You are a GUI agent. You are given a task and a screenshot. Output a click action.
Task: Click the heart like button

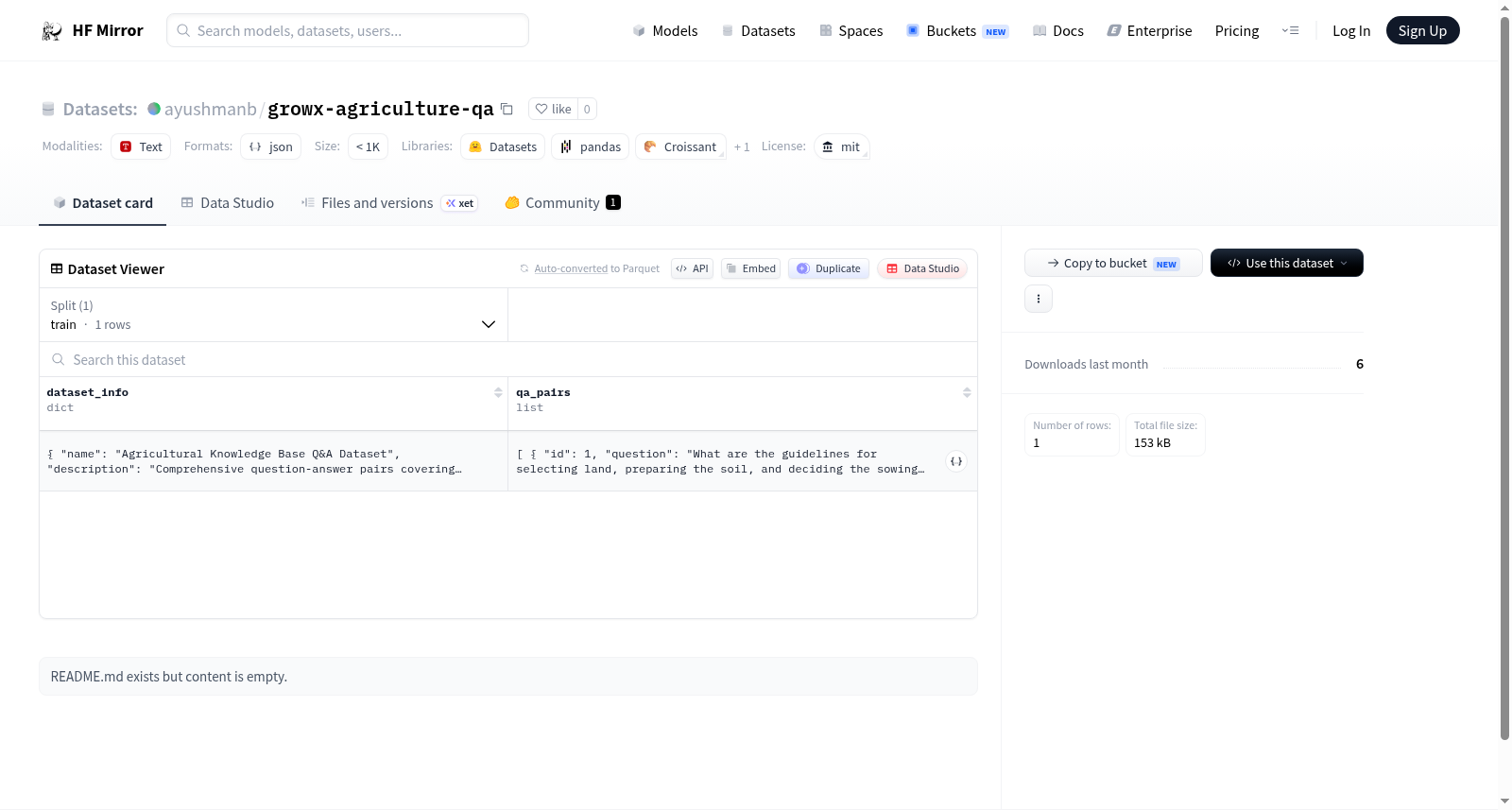pyautogui.click(x=553, y=109)
